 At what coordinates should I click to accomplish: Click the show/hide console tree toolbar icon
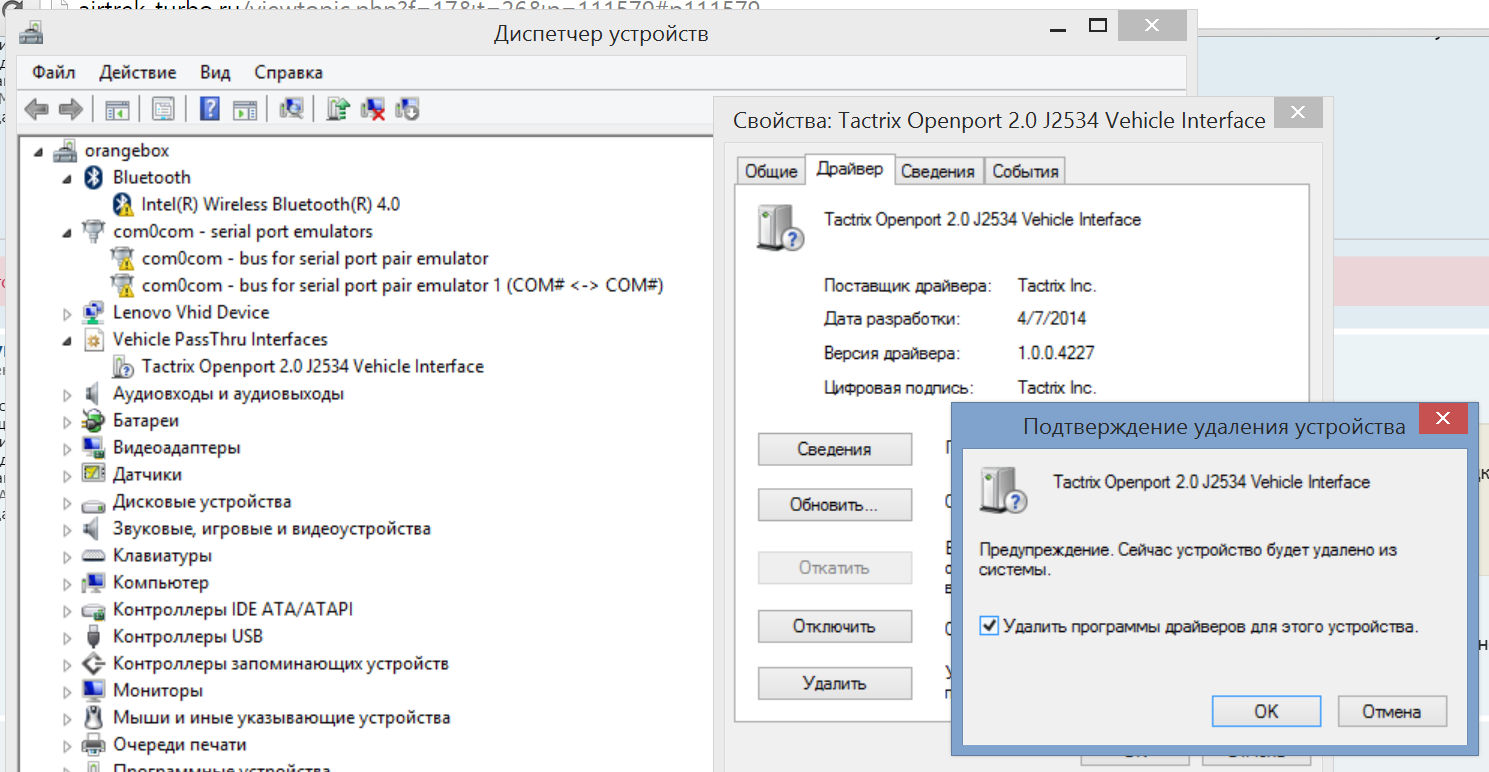click(x=117, y=109)
